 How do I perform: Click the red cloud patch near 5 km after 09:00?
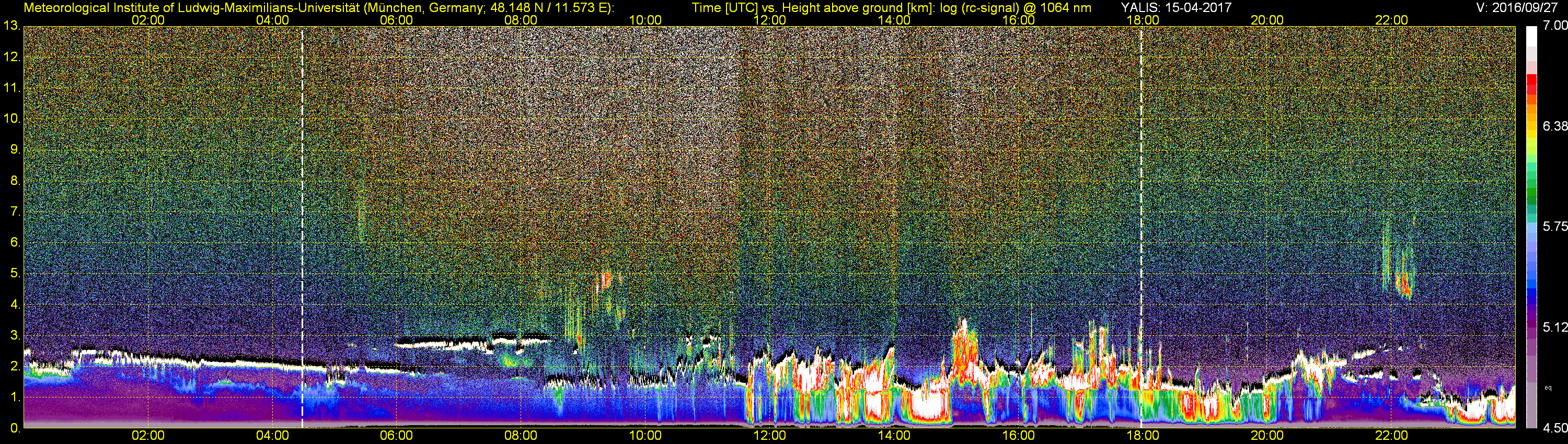(x=606, y=280)
